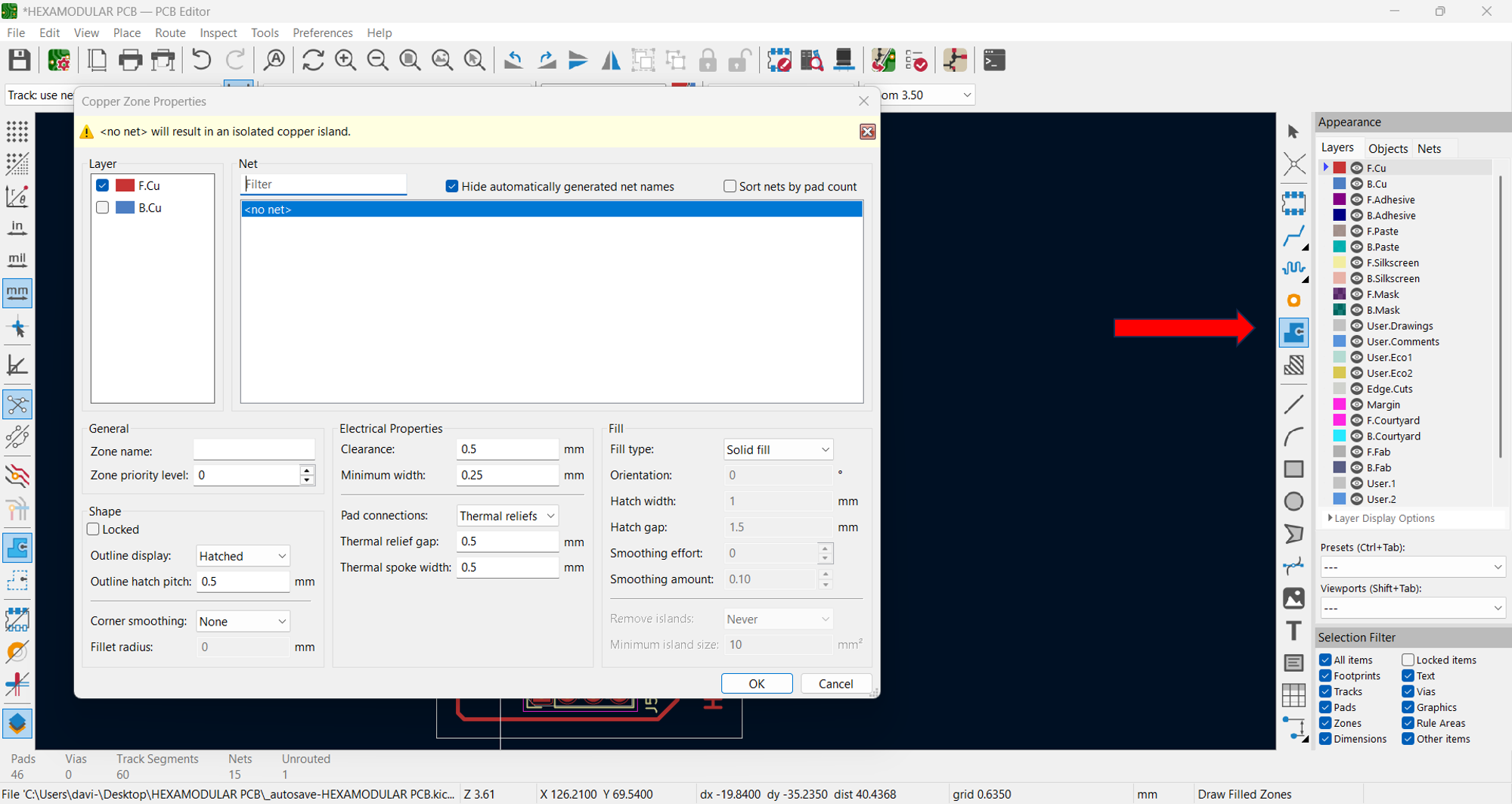Uncheck the F.Cu layer checkbox in dialog
Screen dimensions: 1512x804
(x=103, y=185)
